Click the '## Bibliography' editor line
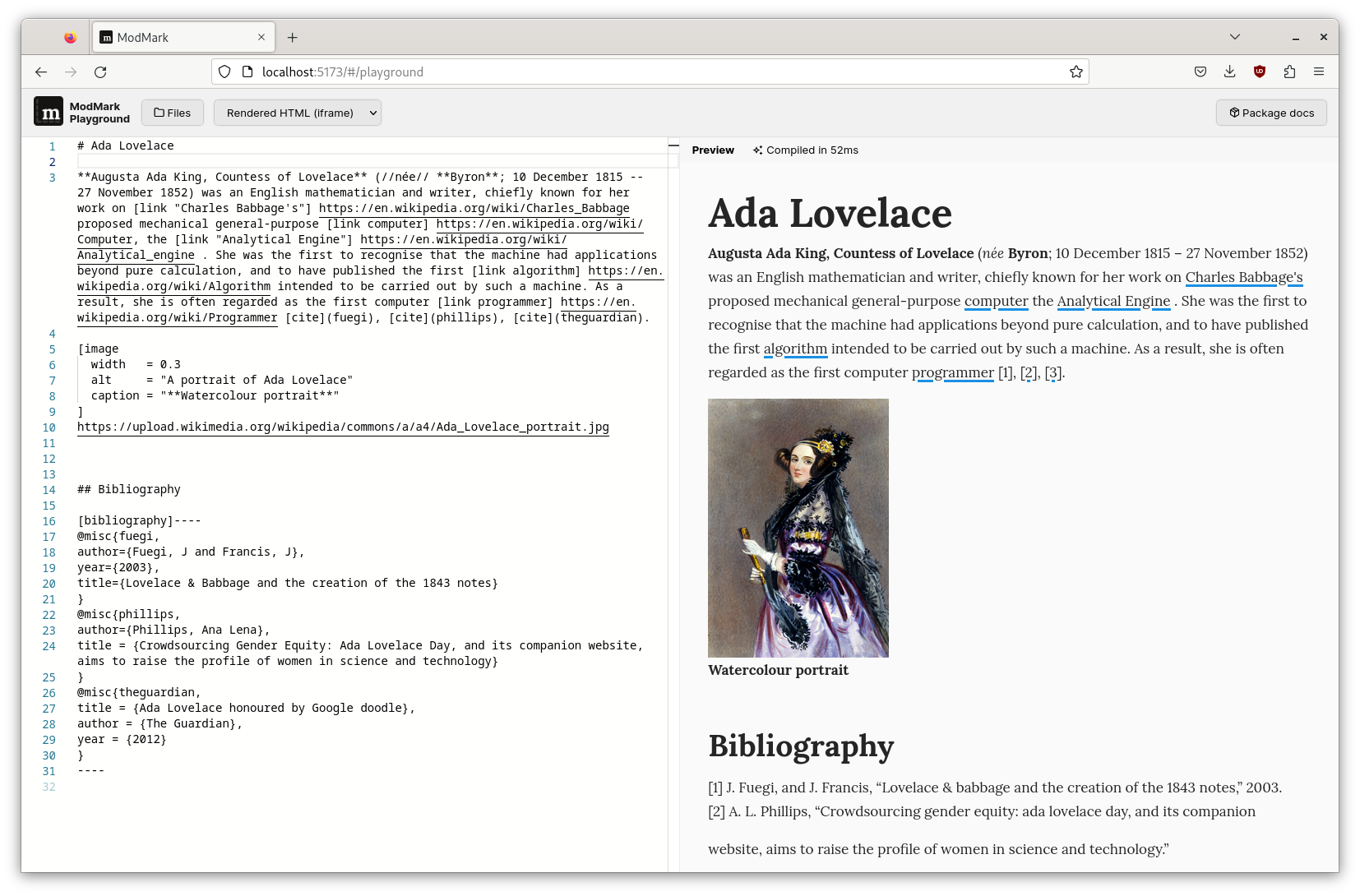 [129, 489]
